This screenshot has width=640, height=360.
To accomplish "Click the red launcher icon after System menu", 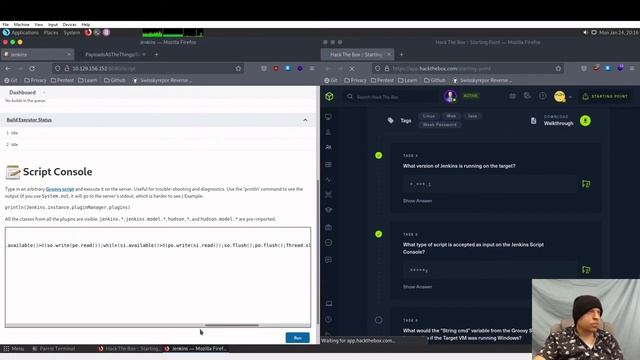I will 88,32.
